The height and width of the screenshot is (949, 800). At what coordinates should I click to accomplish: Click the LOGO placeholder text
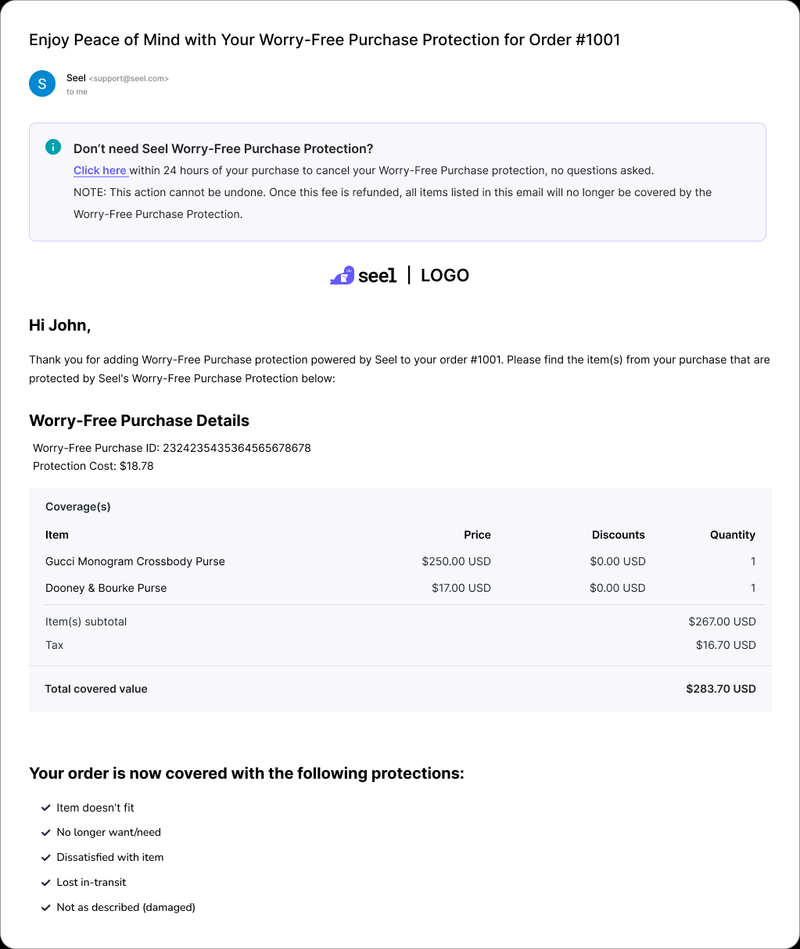444,275
